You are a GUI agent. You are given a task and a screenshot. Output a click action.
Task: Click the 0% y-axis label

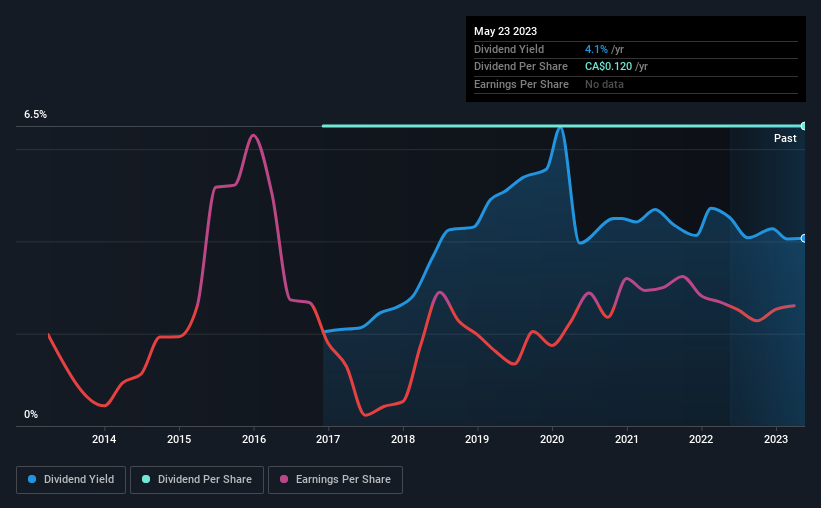[31, 414]
